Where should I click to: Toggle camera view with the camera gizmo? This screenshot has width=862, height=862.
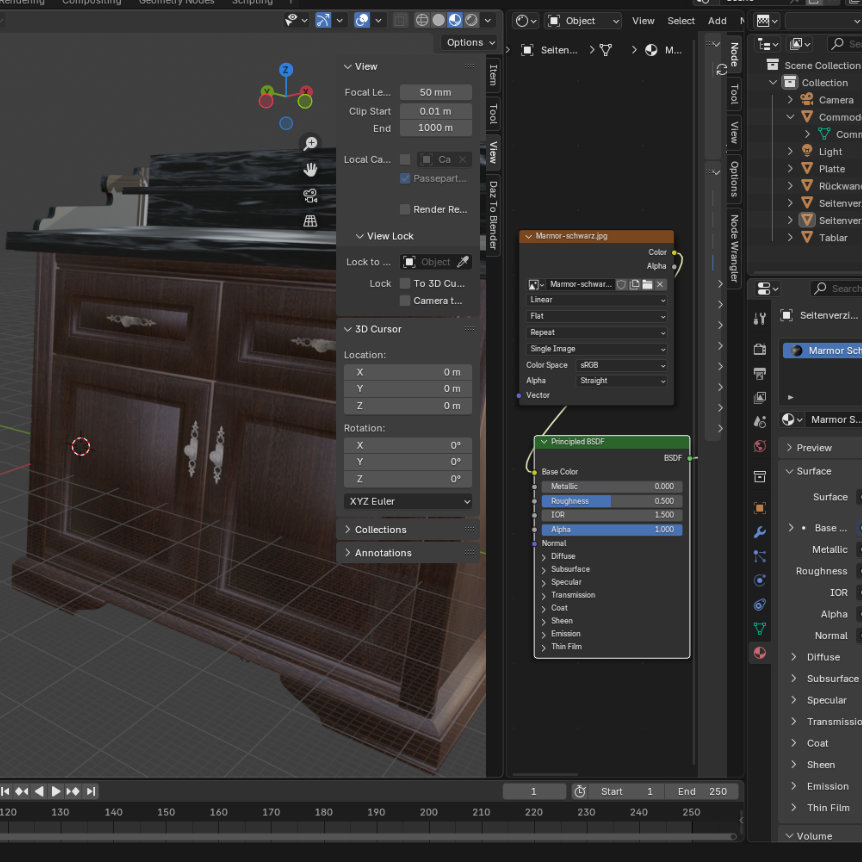tap(310, 196)
